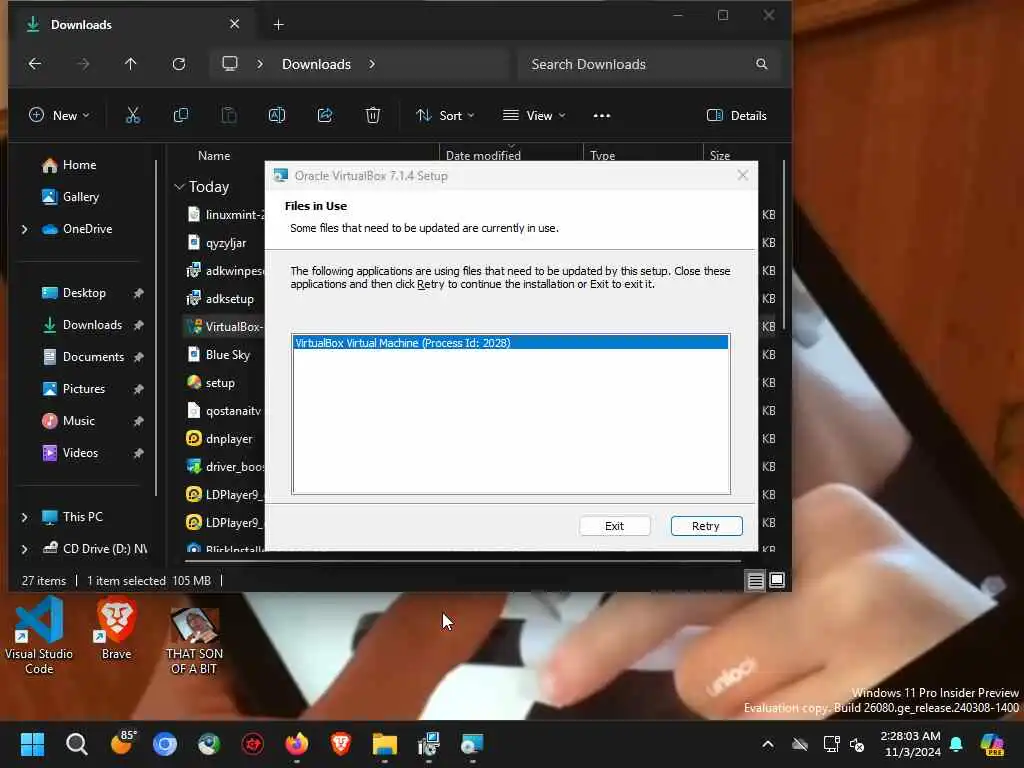The width and height of the screenshot is (1024, 768).
Task: Expand the OneDrive tree node
Action: point(25,229)
